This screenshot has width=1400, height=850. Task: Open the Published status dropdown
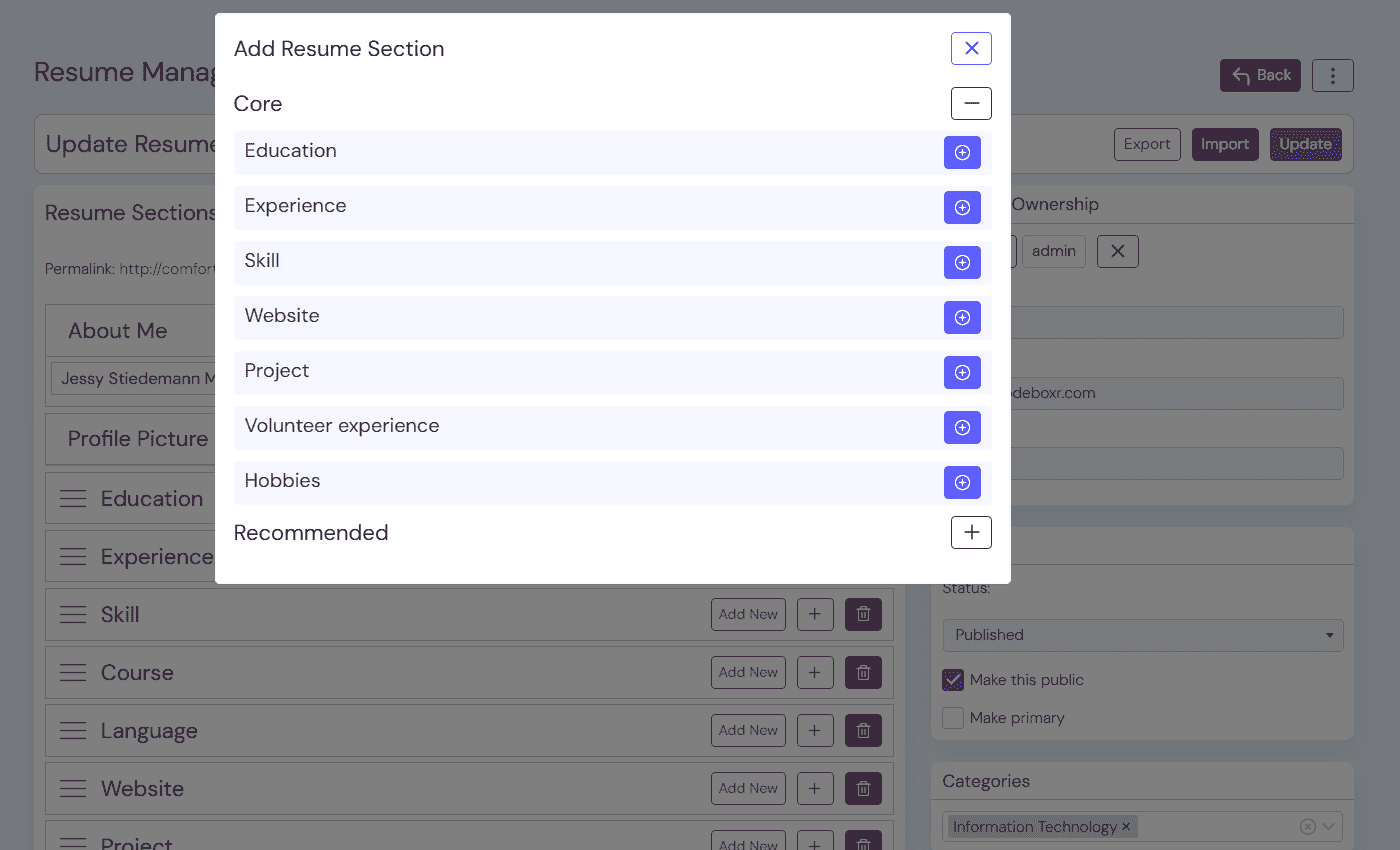click(1142, 635)
